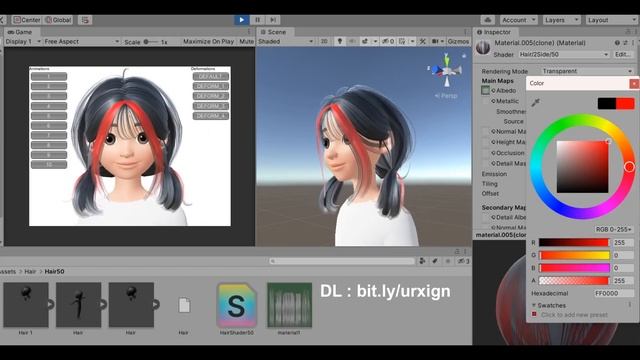Screen dimensions: 640x360
Task: Click the DEFORM_3 button in Game view
Action: (211, 106)
